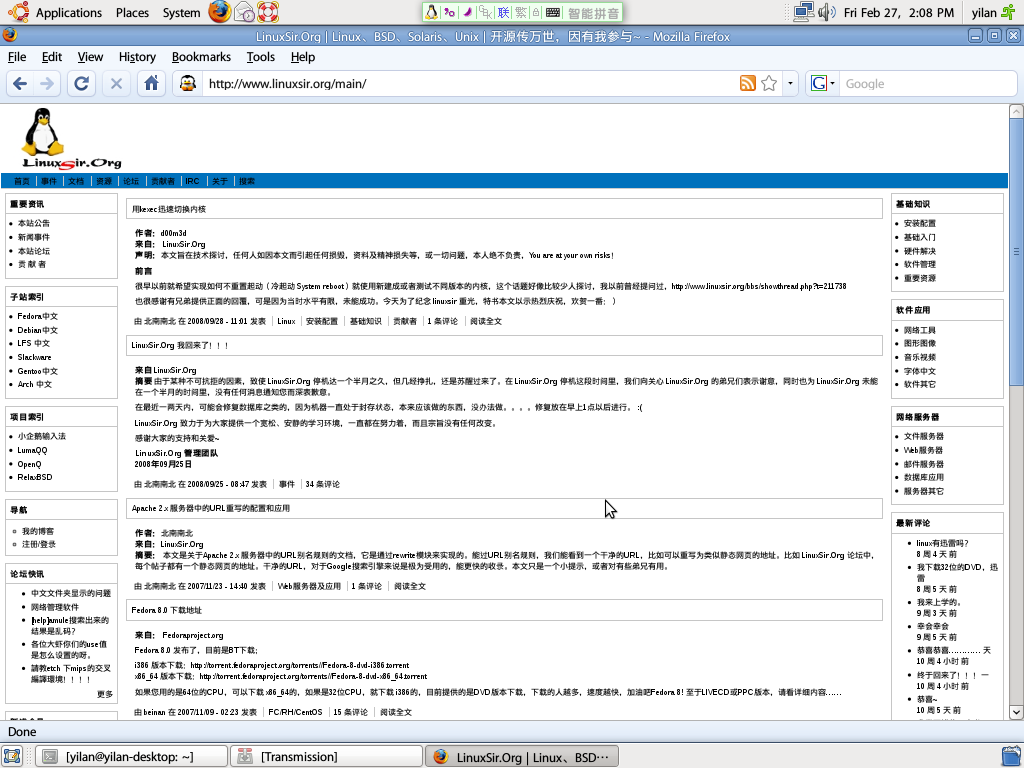Screen dimensions: 1024x768
Task: Open the History menu
Action: tap(137, 57)
